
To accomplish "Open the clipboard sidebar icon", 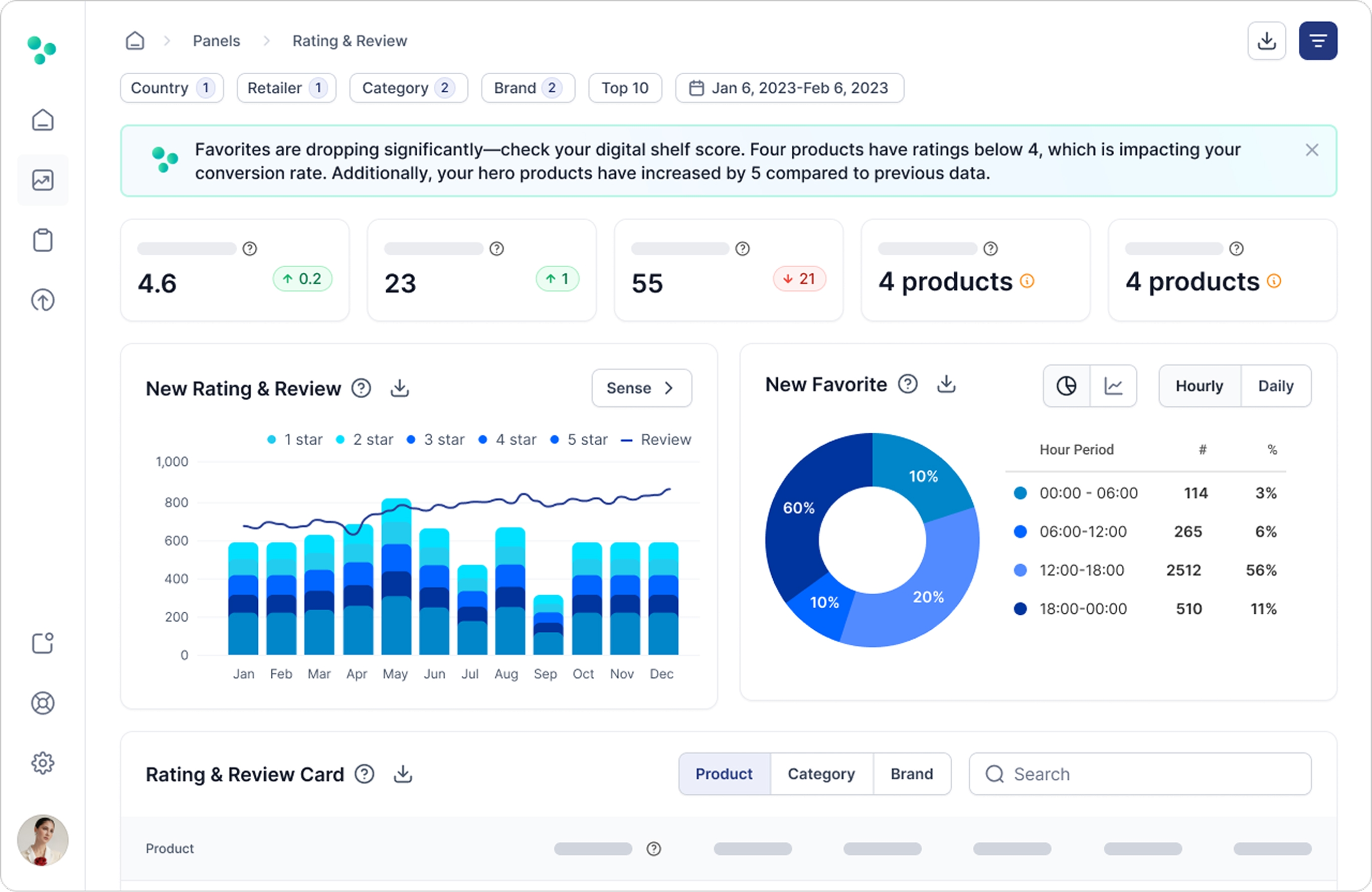I will (43, 240).
